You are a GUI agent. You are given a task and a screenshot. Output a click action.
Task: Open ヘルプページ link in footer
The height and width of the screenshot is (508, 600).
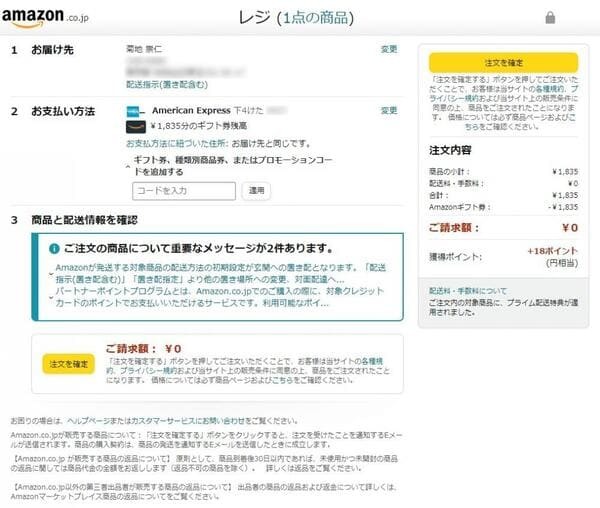88,421
